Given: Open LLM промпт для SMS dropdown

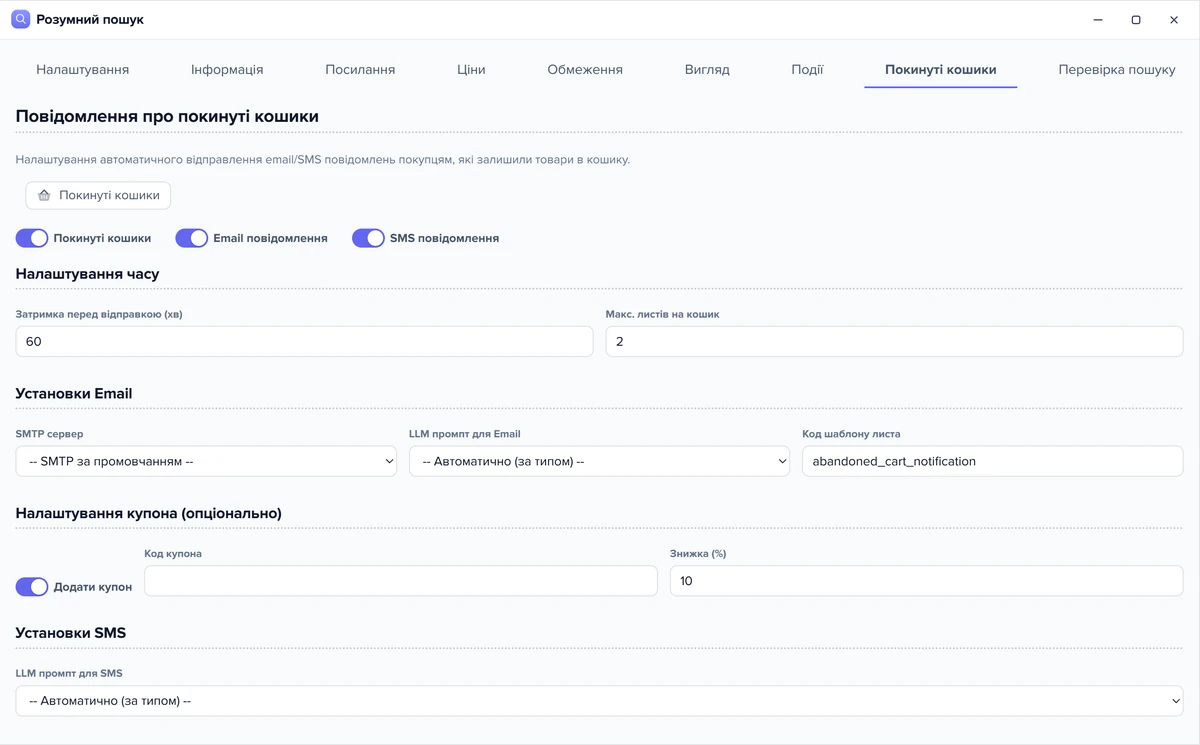Looking at the screenshot, I should tap(599, 701).
